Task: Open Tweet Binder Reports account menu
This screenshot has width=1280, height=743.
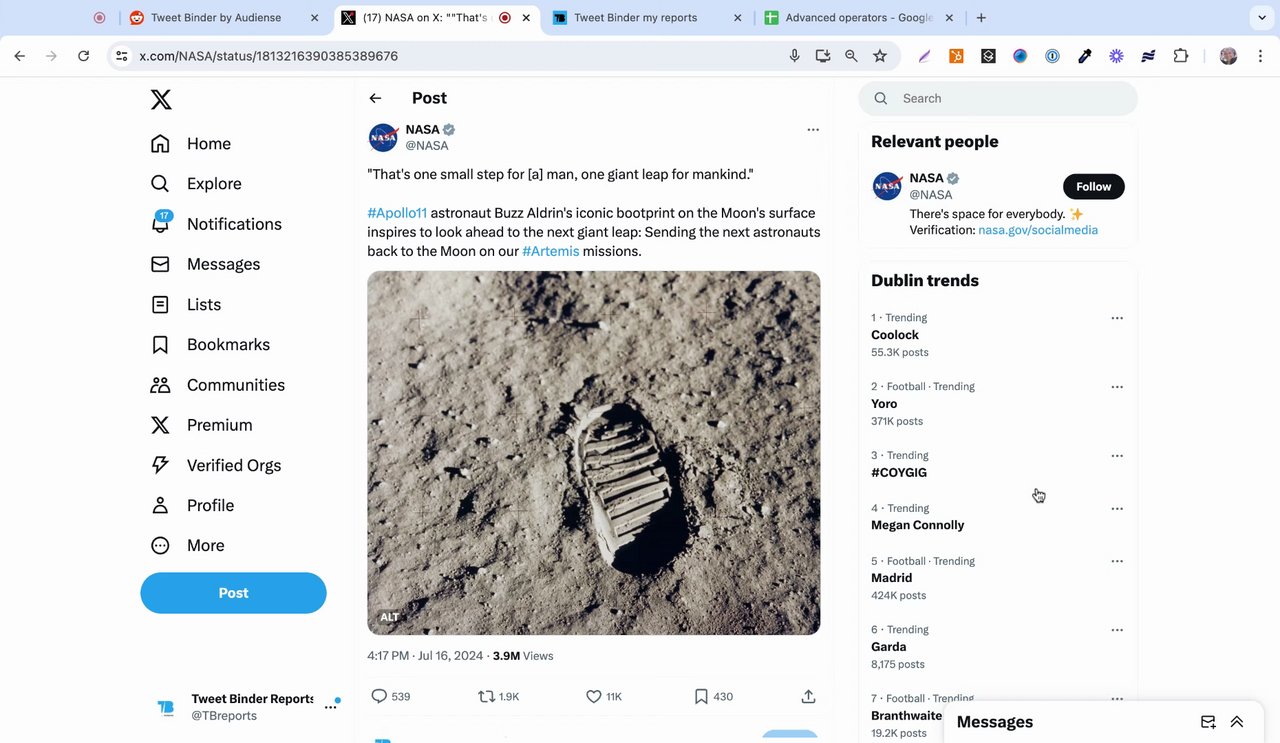Action: coord(331,707)
